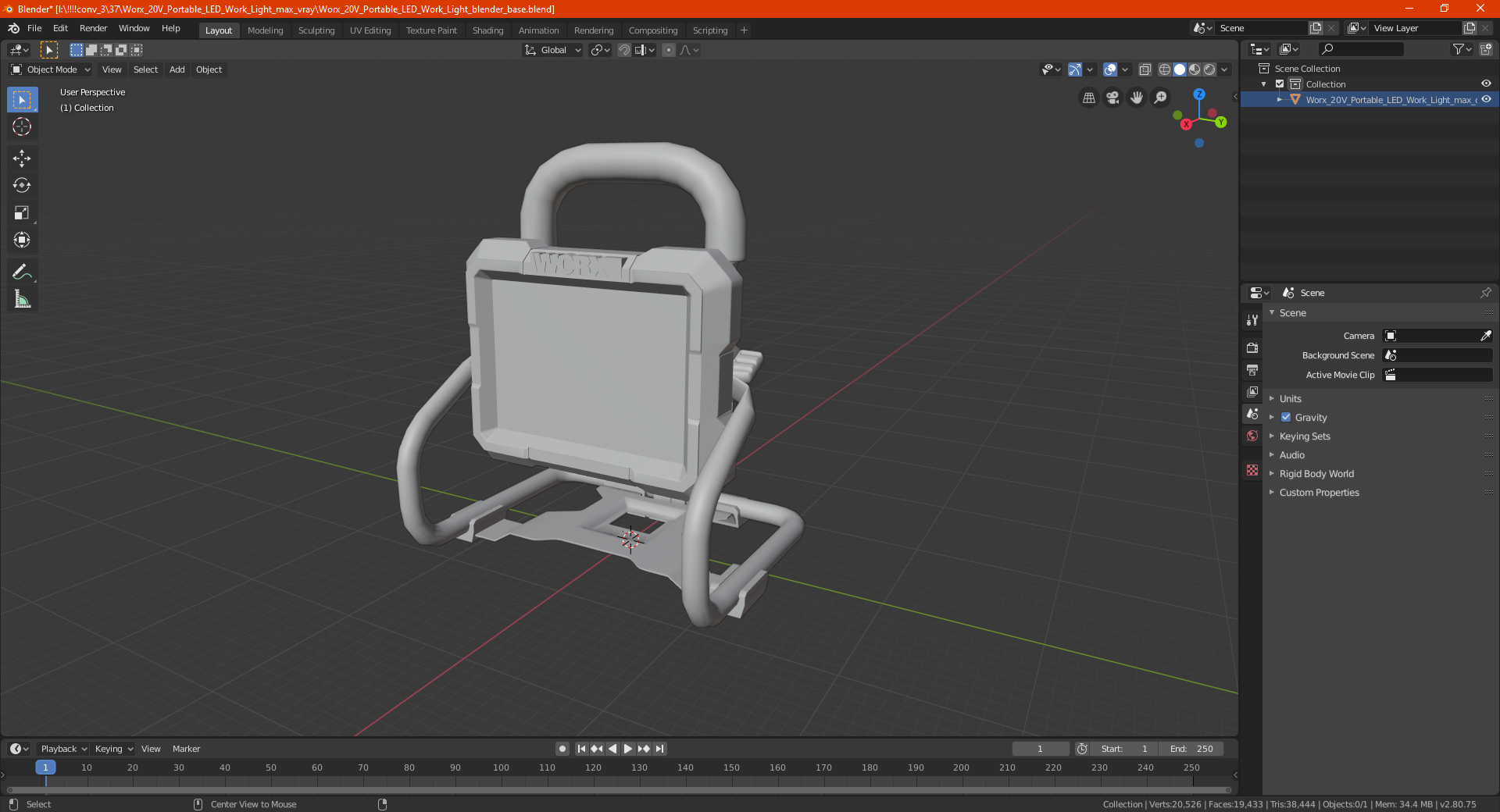Open the View Layer properties tab
Image resolution: width=1500 pixels, height=812 pixels.
point(1252,391)
